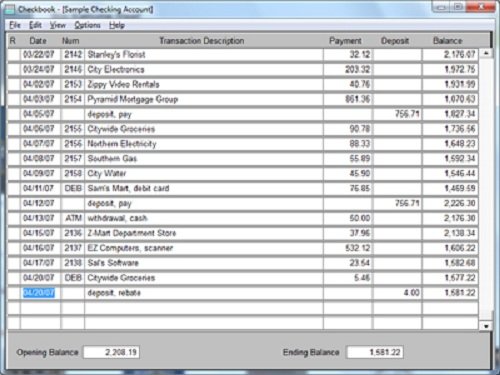Open the Help menu
The height and width of the screenshot is (375, 500).
117,25
